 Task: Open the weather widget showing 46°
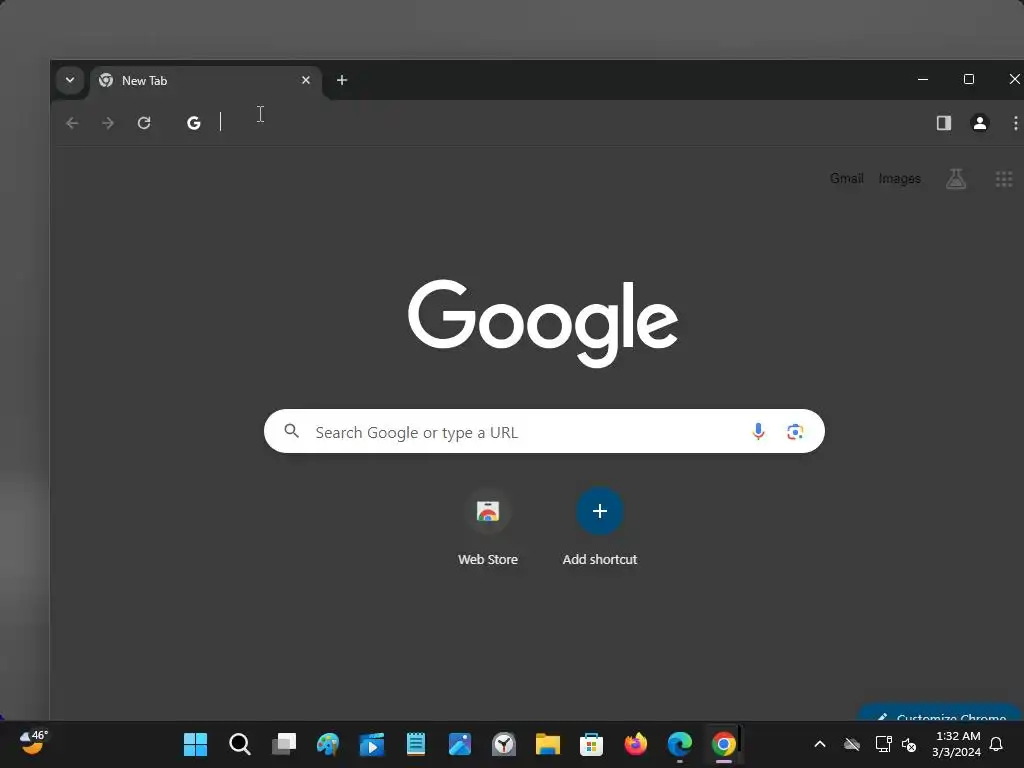tap(33, 742)
